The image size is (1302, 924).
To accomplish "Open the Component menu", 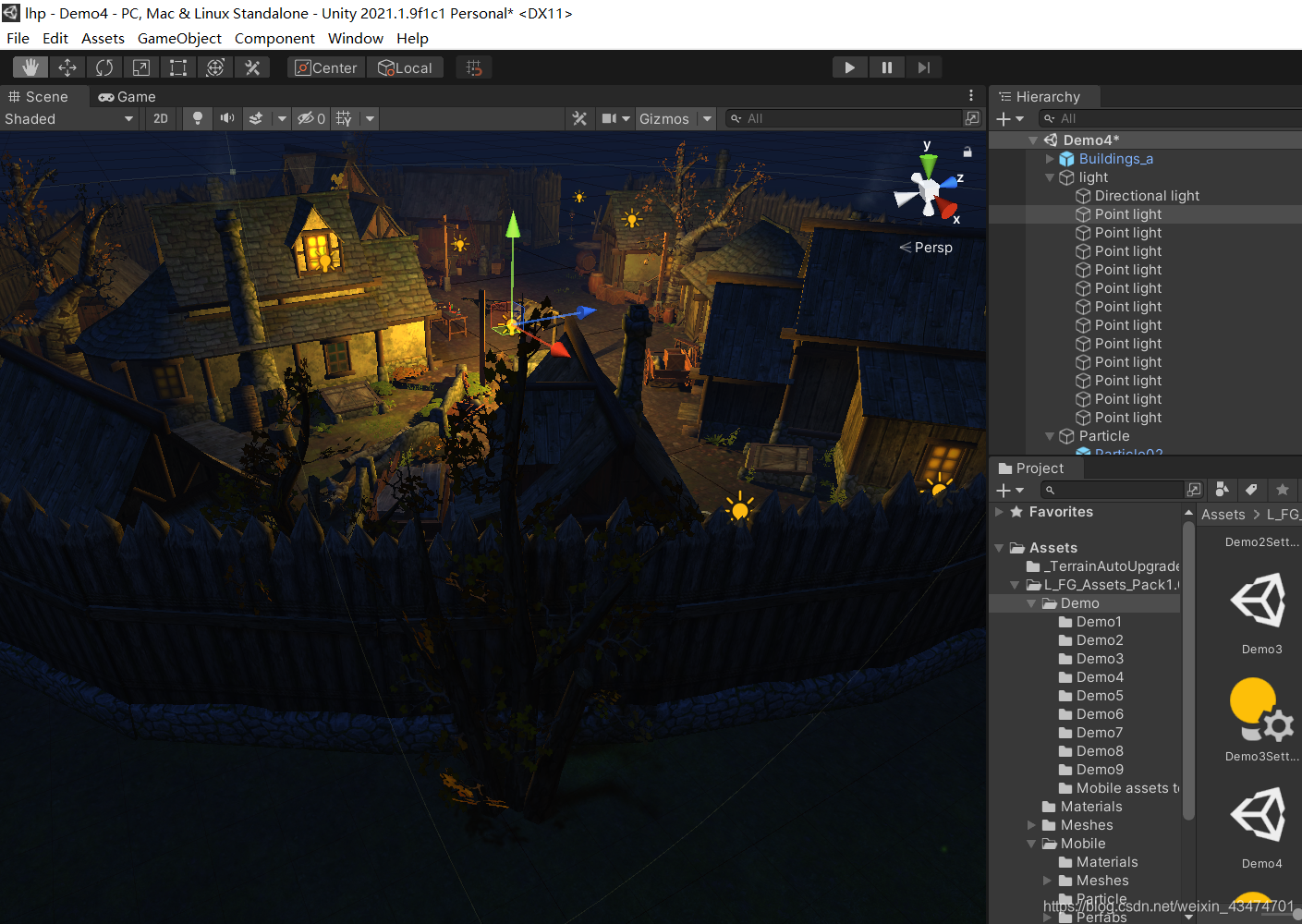I will coord(274,38).
